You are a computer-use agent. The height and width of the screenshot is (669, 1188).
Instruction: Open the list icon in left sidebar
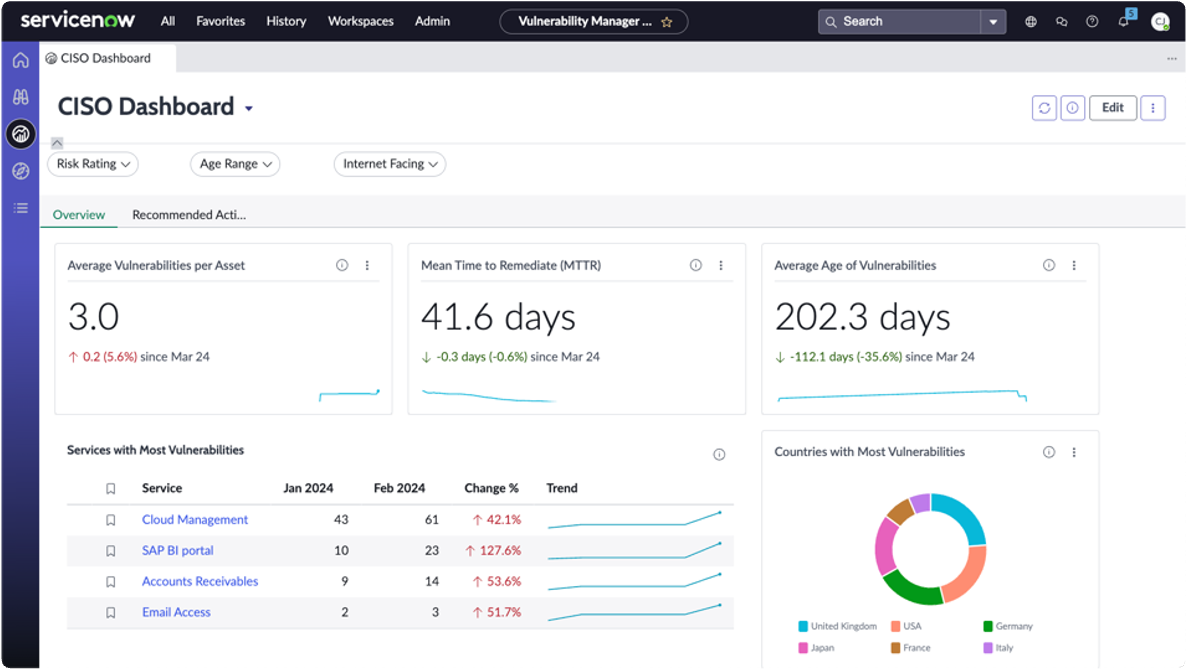point(20,208)
